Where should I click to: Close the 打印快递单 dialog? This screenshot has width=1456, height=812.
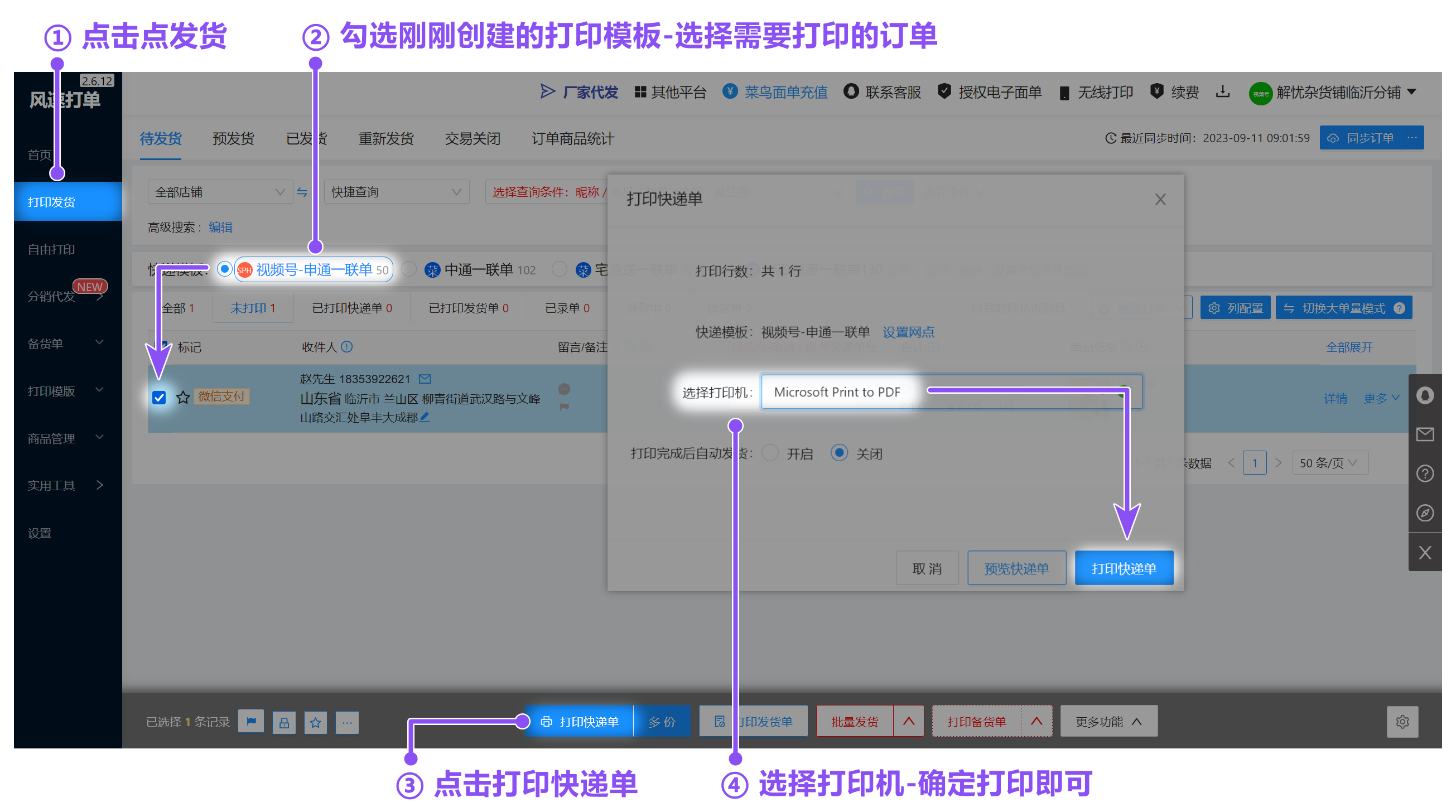[x=1160, y=199]
